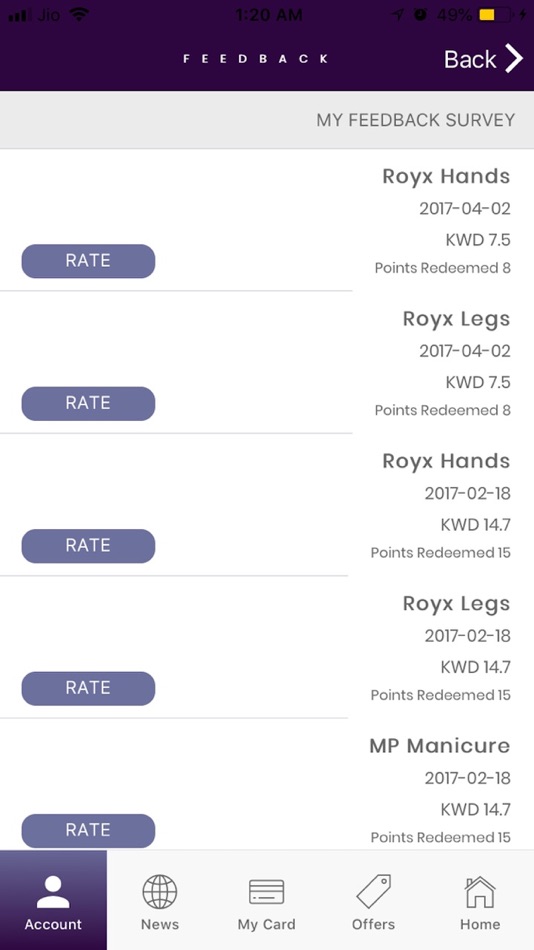
Task: Open the My Card credit card icon
Action: [x=267, y=892]
